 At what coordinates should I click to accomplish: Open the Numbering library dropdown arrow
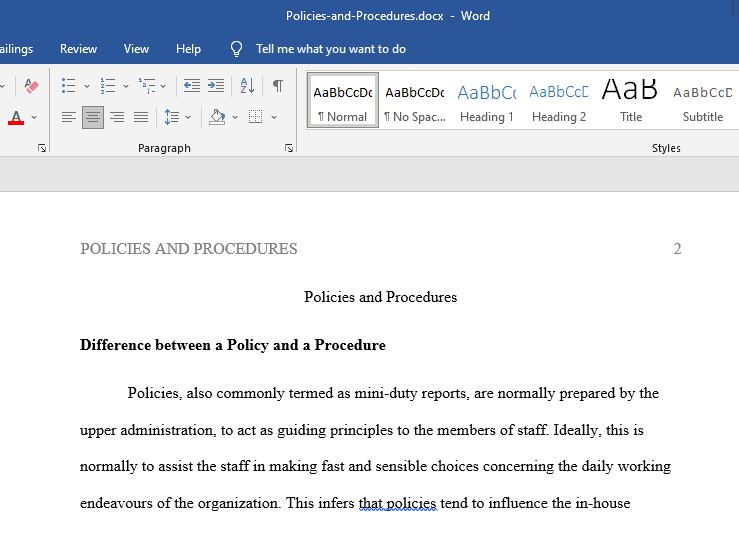click(x=126, y=86)
